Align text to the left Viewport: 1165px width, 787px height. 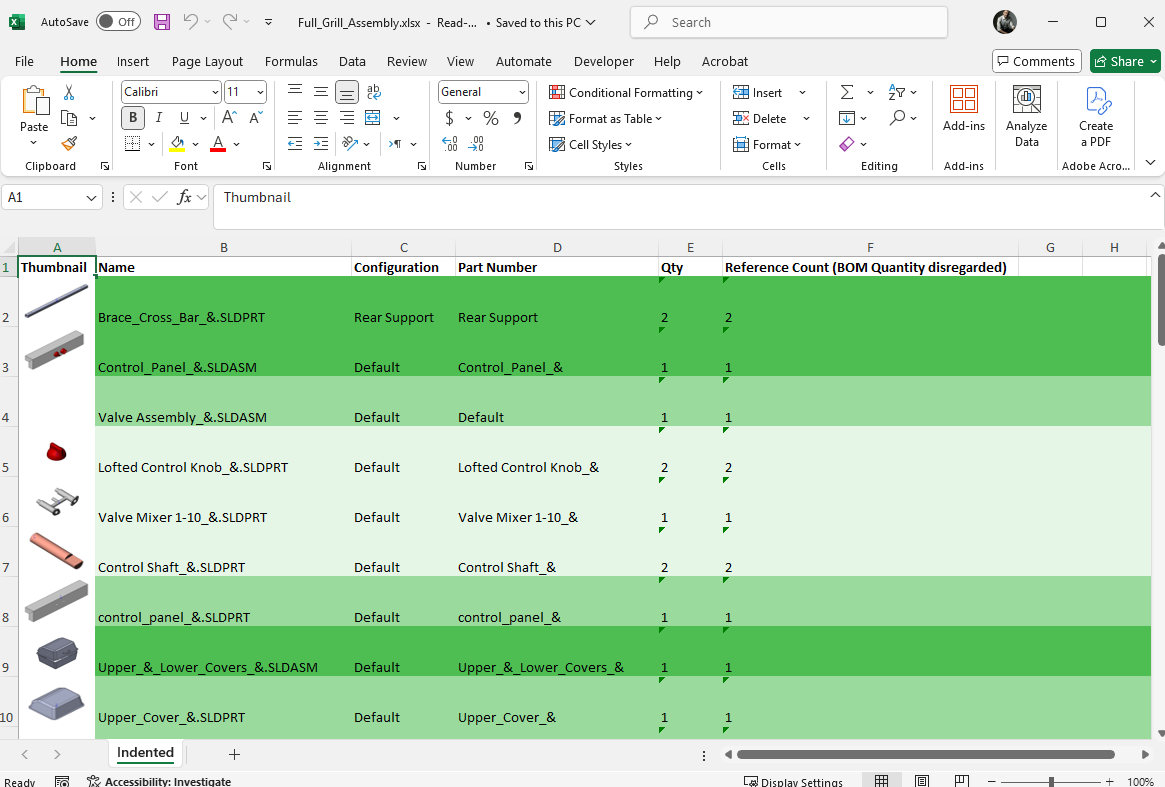click(x=295, y=117)
